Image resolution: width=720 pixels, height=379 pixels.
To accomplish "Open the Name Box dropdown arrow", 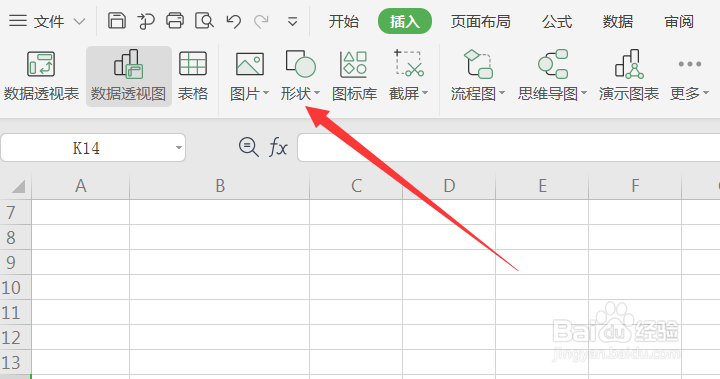I will click(179, 148).
